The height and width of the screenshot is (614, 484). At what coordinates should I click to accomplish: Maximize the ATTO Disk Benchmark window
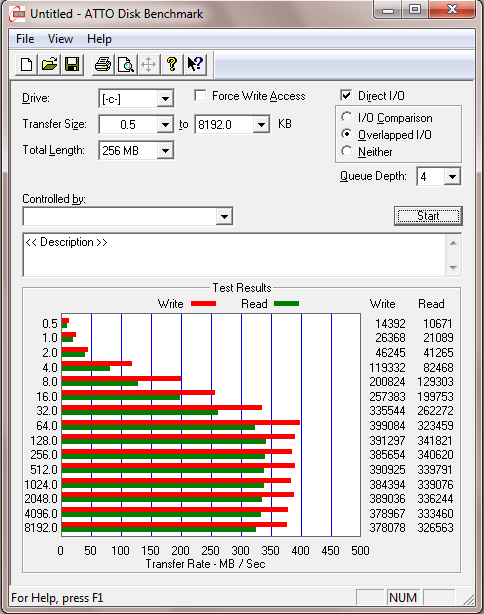415,9
